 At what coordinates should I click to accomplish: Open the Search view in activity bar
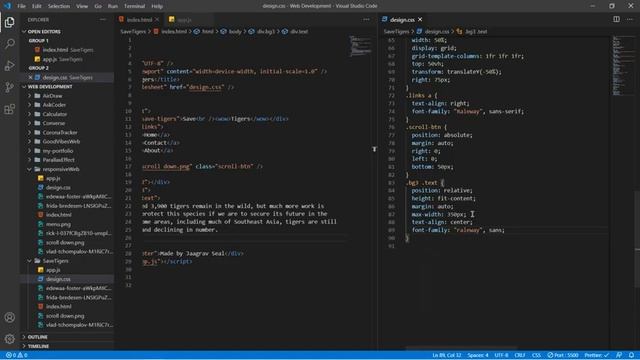coord(9,44)
